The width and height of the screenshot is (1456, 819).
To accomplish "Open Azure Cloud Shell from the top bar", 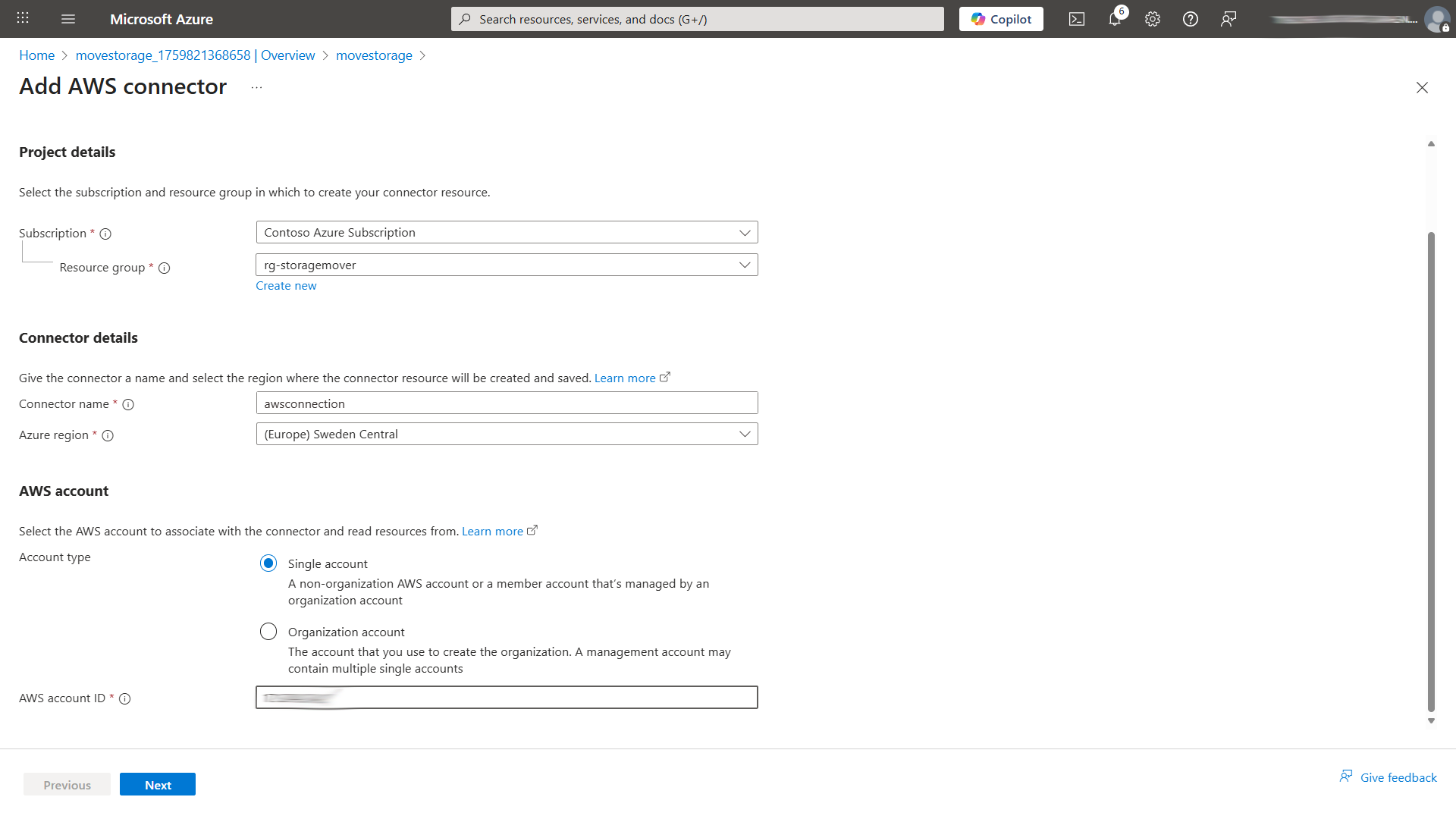I will click(1076, 19).
